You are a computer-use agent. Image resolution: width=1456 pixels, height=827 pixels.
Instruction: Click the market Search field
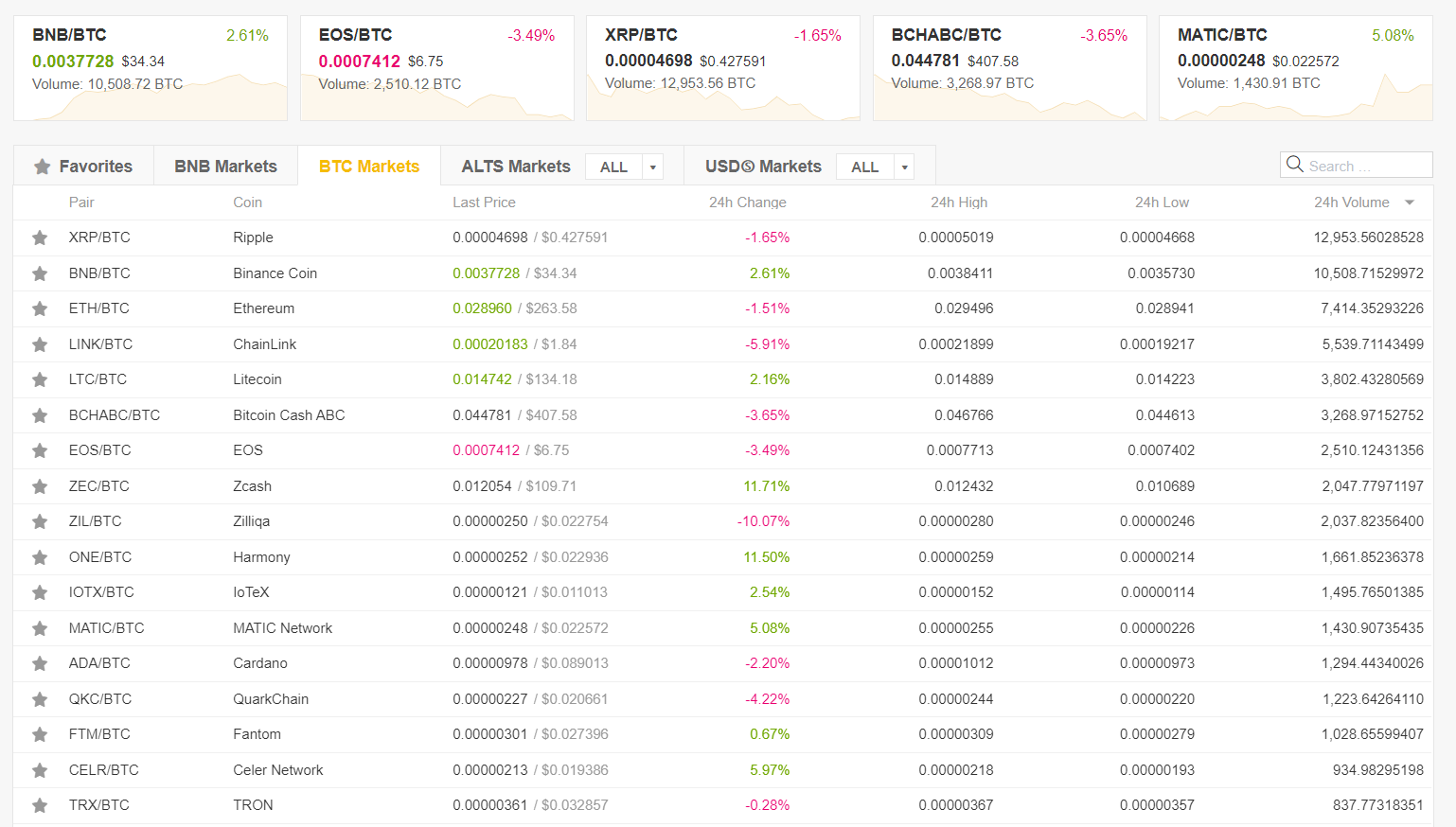click(1357, 165)
